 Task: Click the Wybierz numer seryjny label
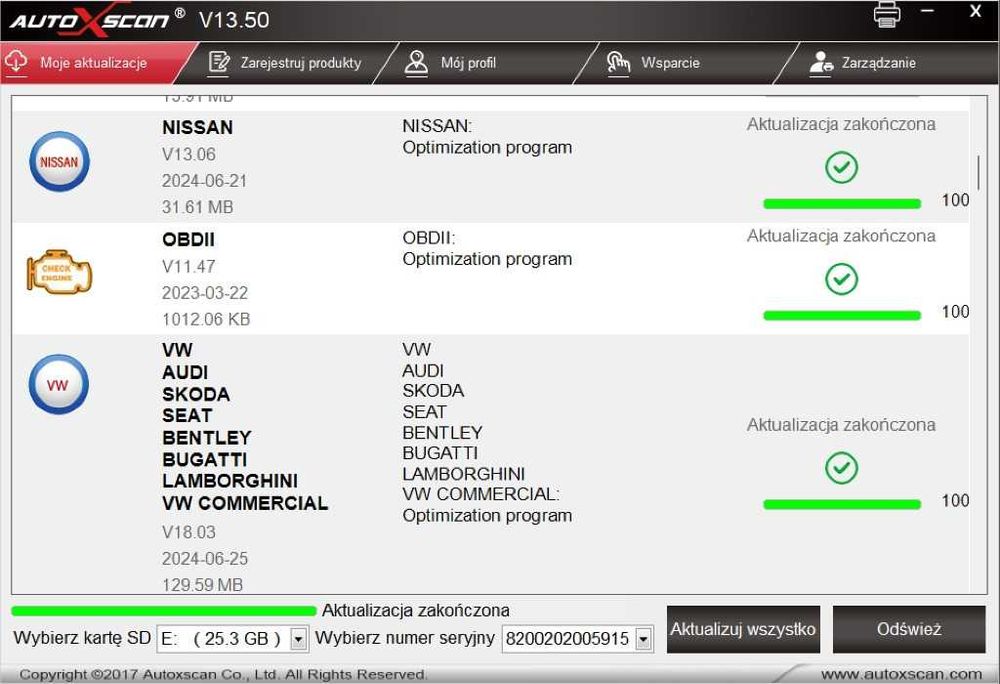tap(405, 638)
